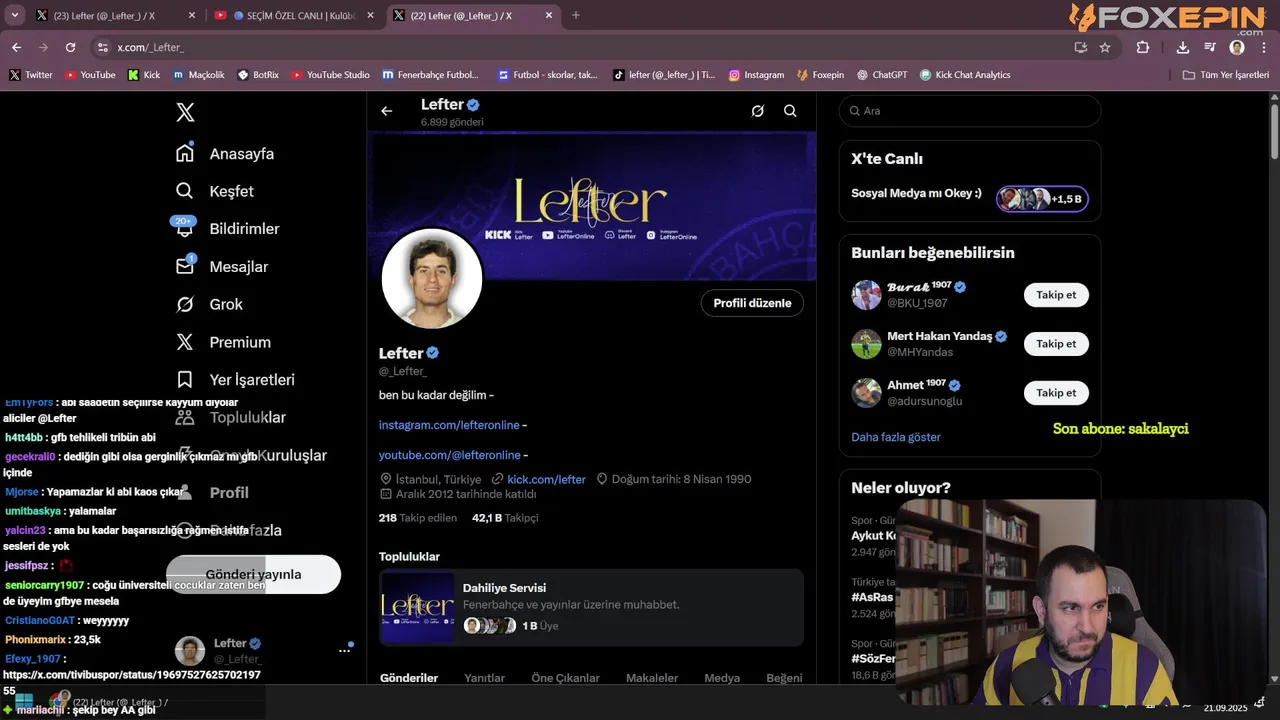Join Sosyal Medya mı Okey live listeners
1280x720 pixels.
click(1042, 199)
